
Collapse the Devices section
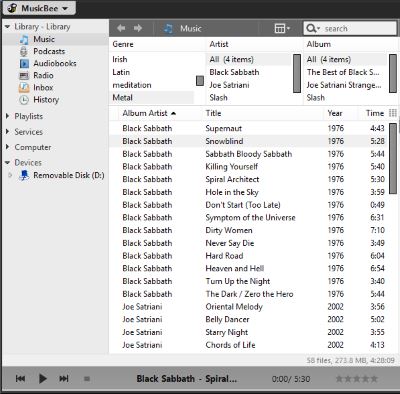pyautogui.click(x=7, y=163)
